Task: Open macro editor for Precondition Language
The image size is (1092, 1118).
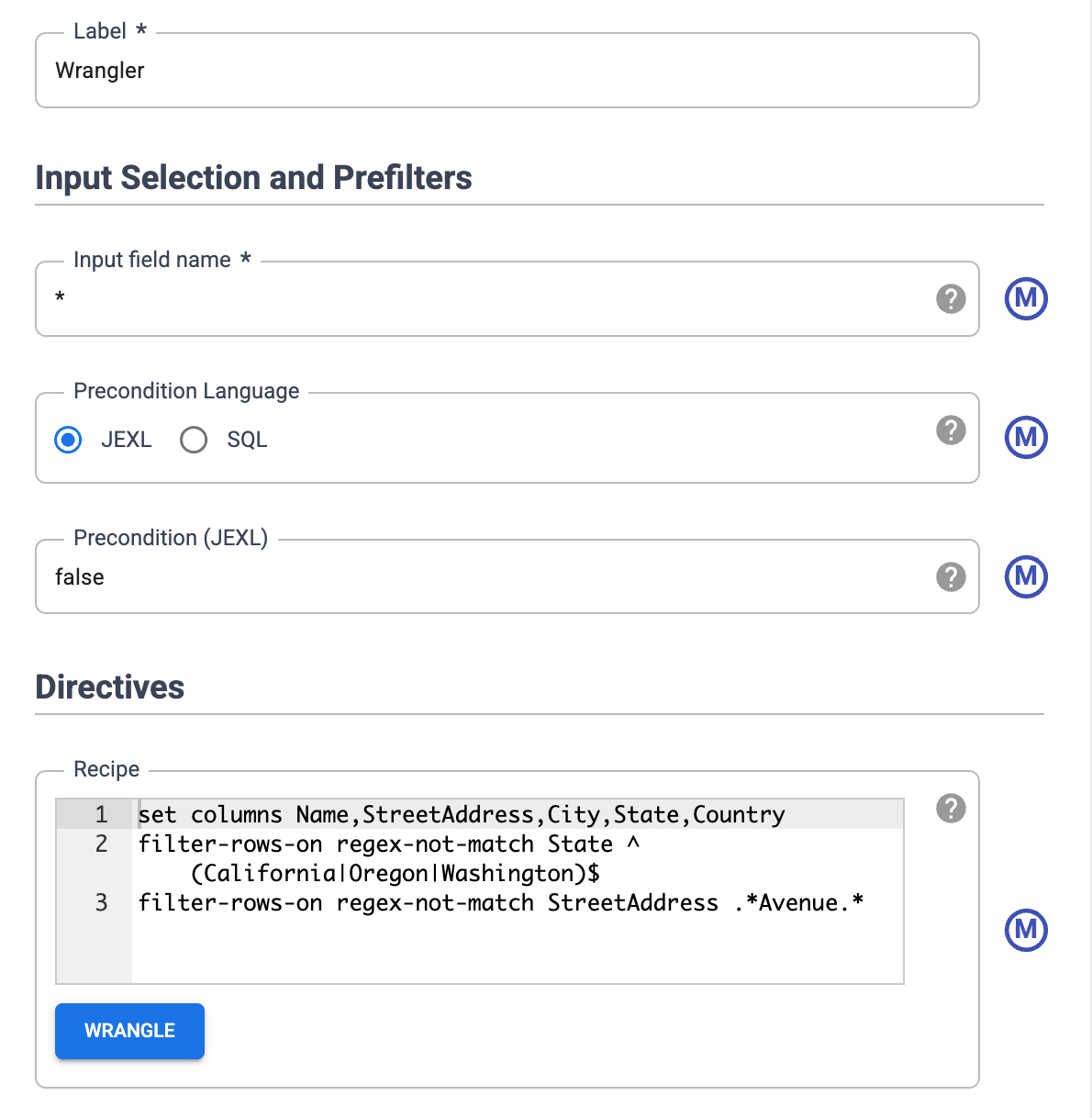Action: click(1025, 437)
